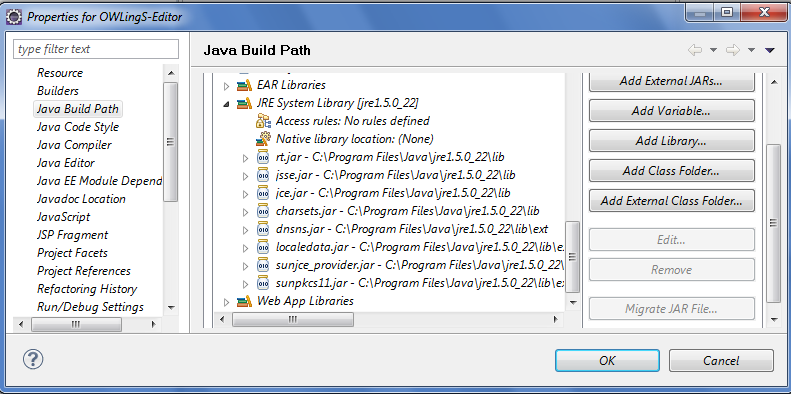Open Java Editor page
The height and width of the screenshot is (394, 791).
click(x=66, y=163)
